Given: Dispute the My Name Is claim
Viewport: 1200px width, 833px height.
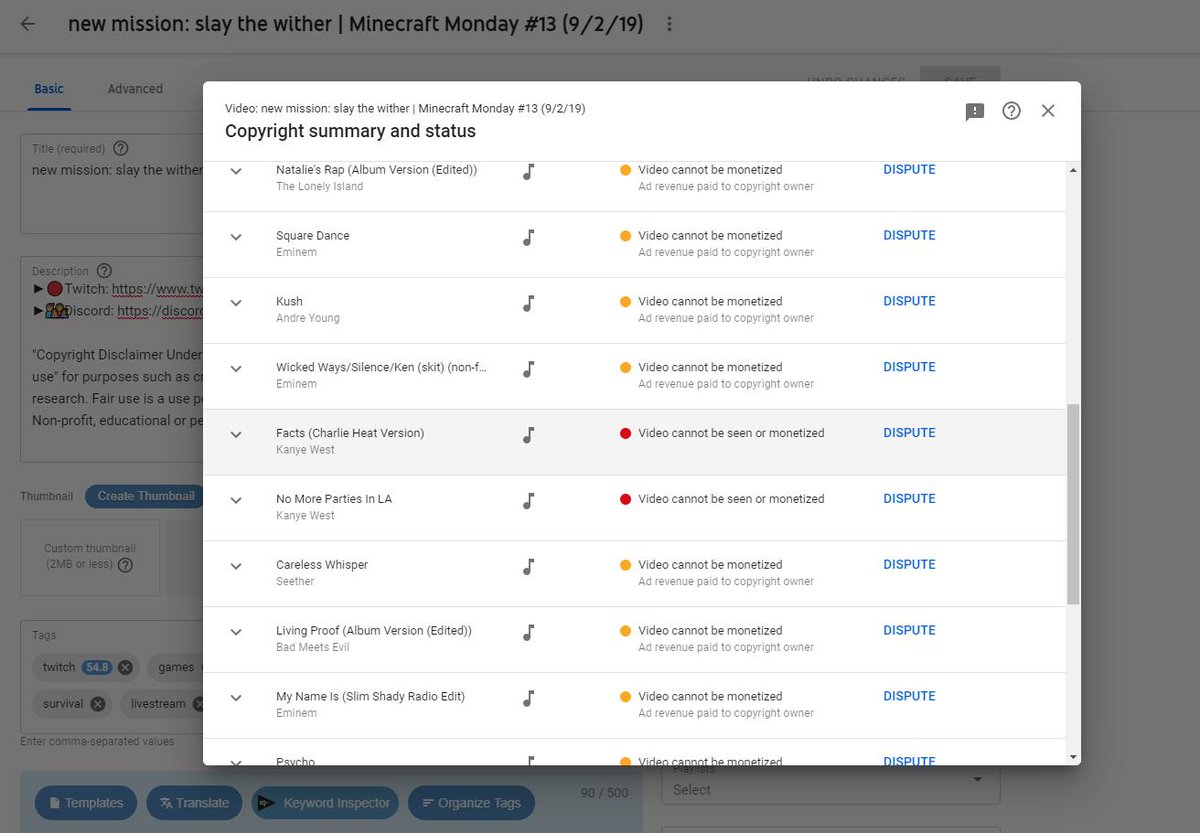Looking at the screenshot, I should coord(909,697).
